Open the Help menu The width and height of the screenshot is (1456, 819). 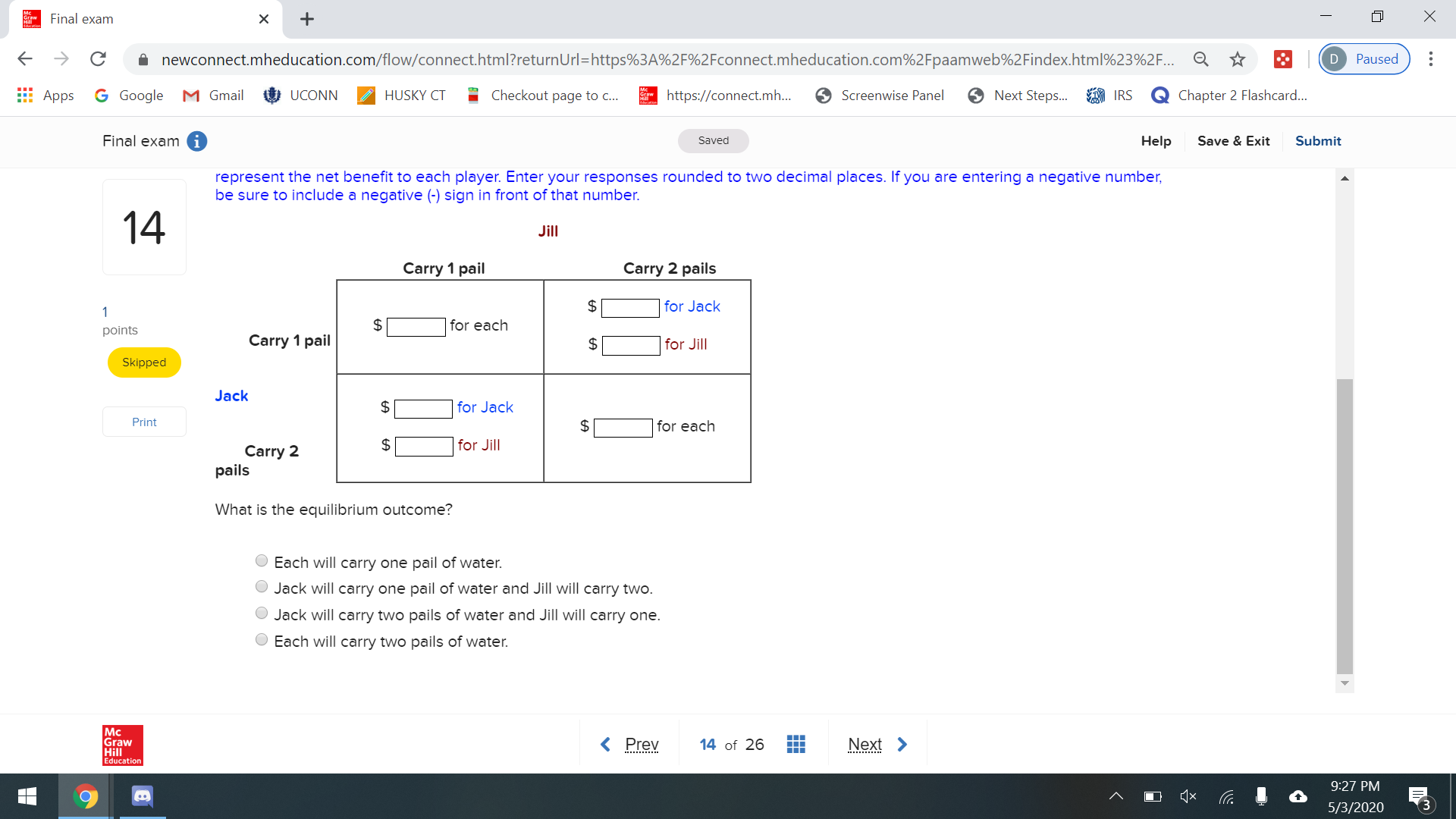point(1155,141)
